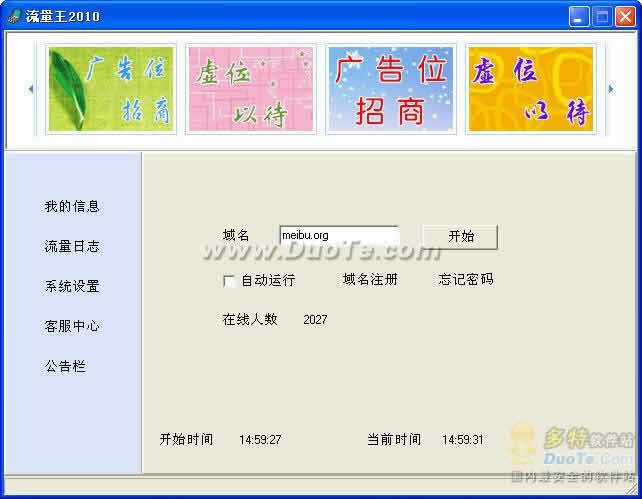Open 我的信息 in the sidebar

click(x=72, y=207)
